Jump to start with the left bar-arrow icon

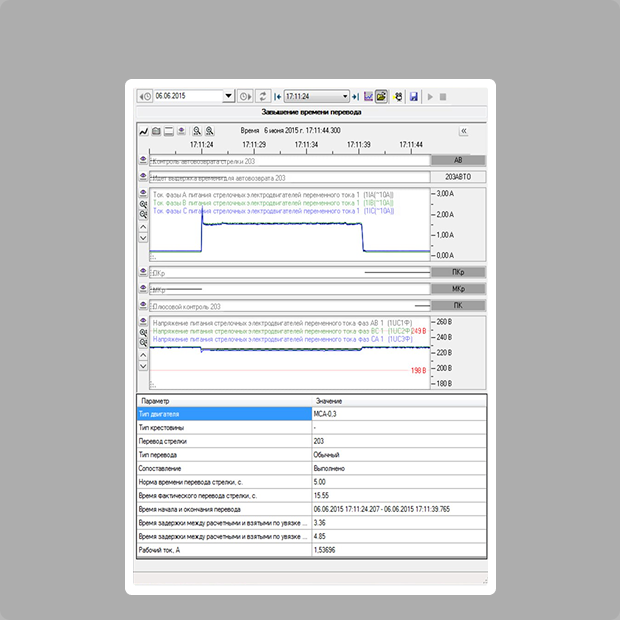point(278,96)
